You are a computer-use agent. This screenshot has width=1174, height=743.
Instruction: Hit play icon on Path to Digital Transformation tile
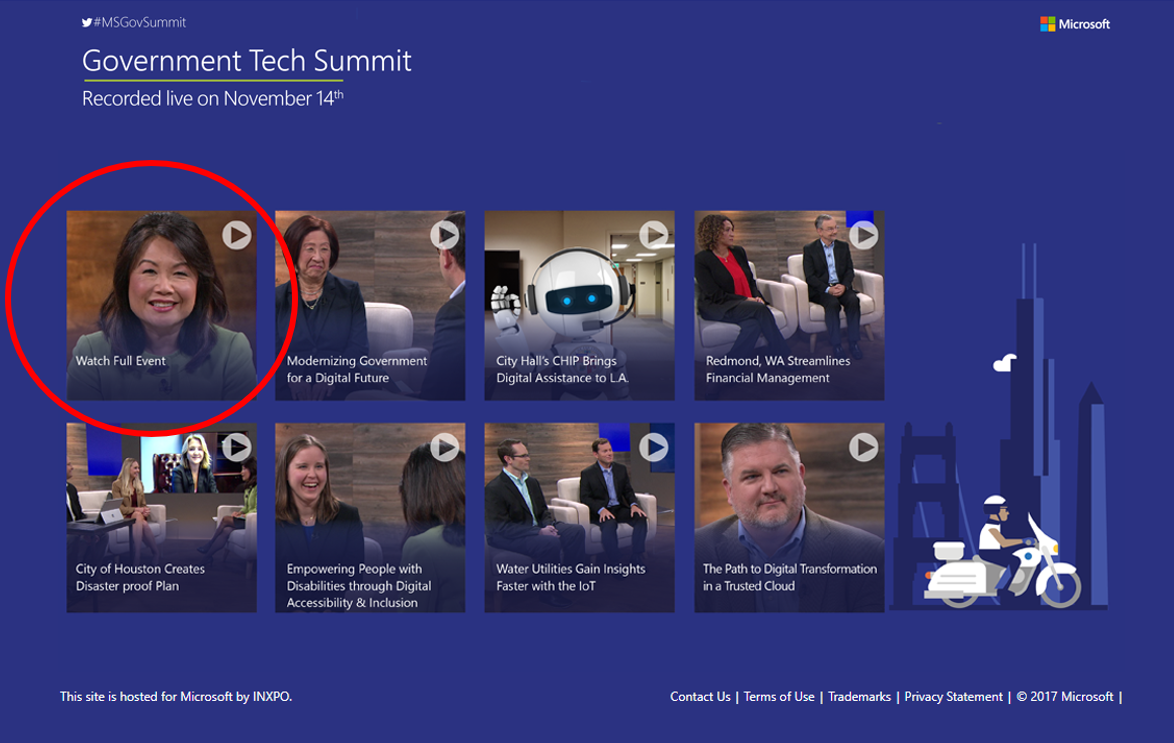863,447
